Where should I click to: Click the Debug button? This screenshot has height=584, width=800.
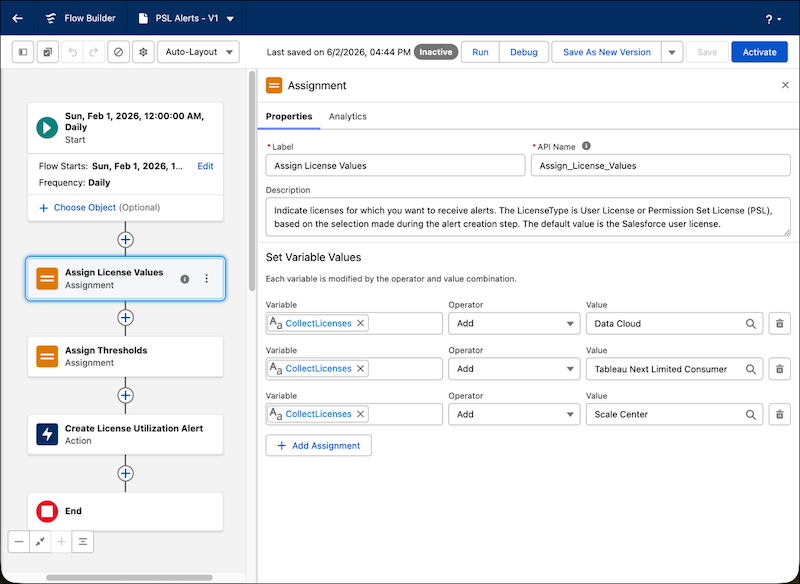(523, 52)
